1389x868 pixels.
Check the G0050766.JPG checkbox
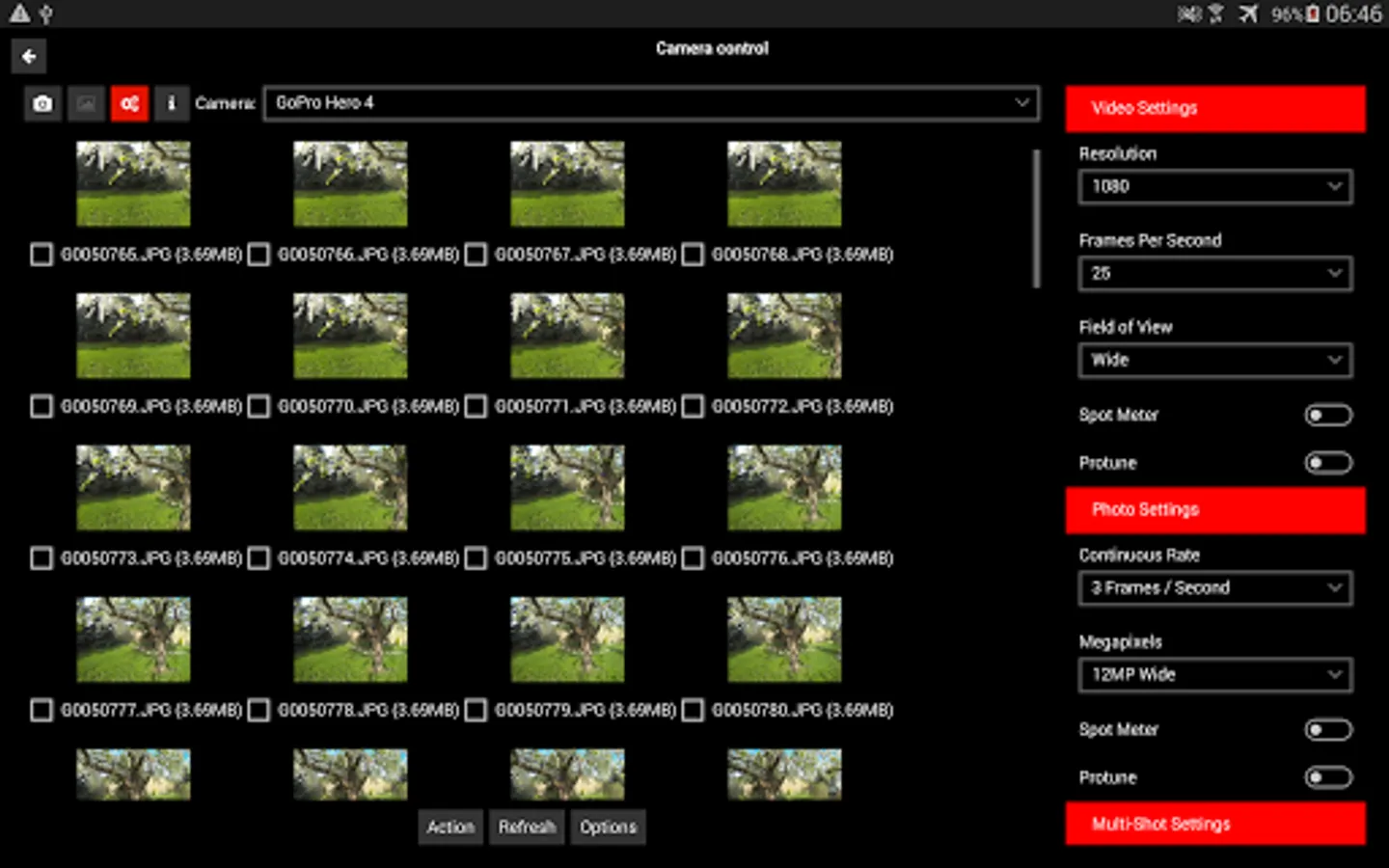(x=259, y=255)
